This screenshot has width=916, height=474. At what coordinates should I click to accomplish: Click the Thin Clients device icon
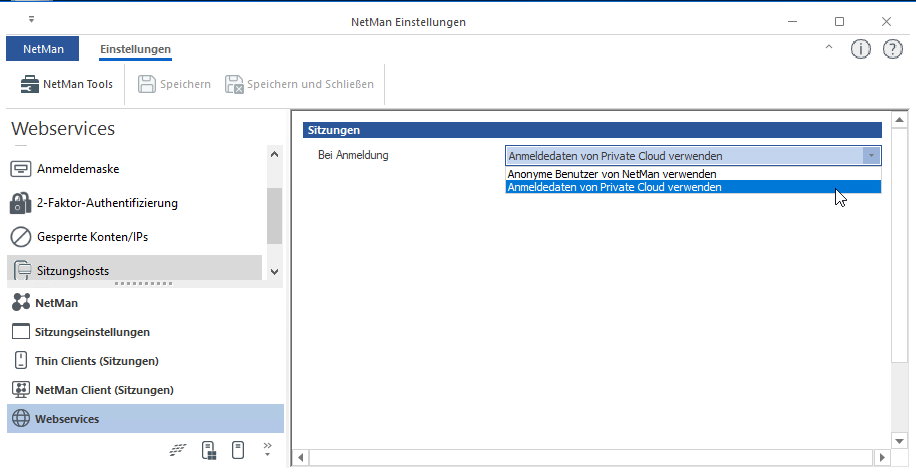[x=21, y=361]
